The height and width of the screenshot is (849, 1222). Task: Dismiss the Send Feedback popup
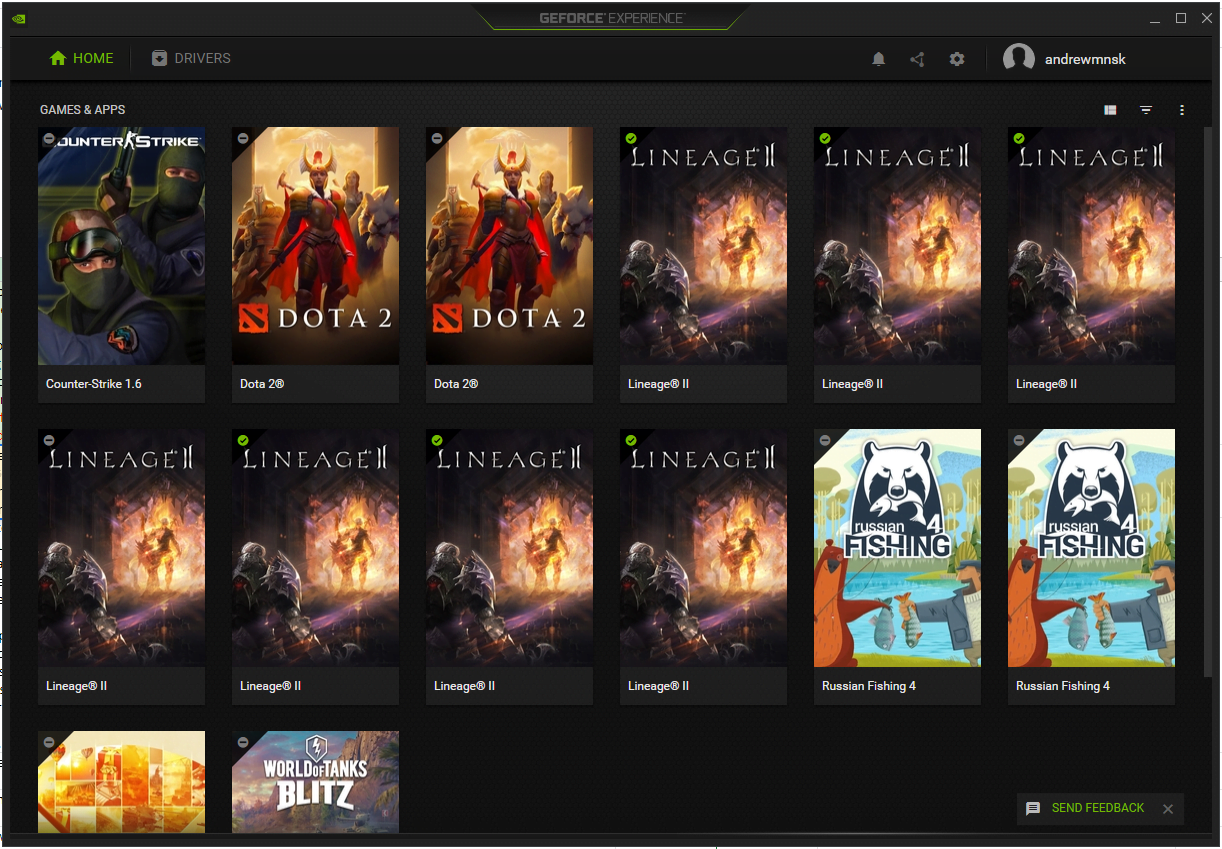(x=1168, y=809)
